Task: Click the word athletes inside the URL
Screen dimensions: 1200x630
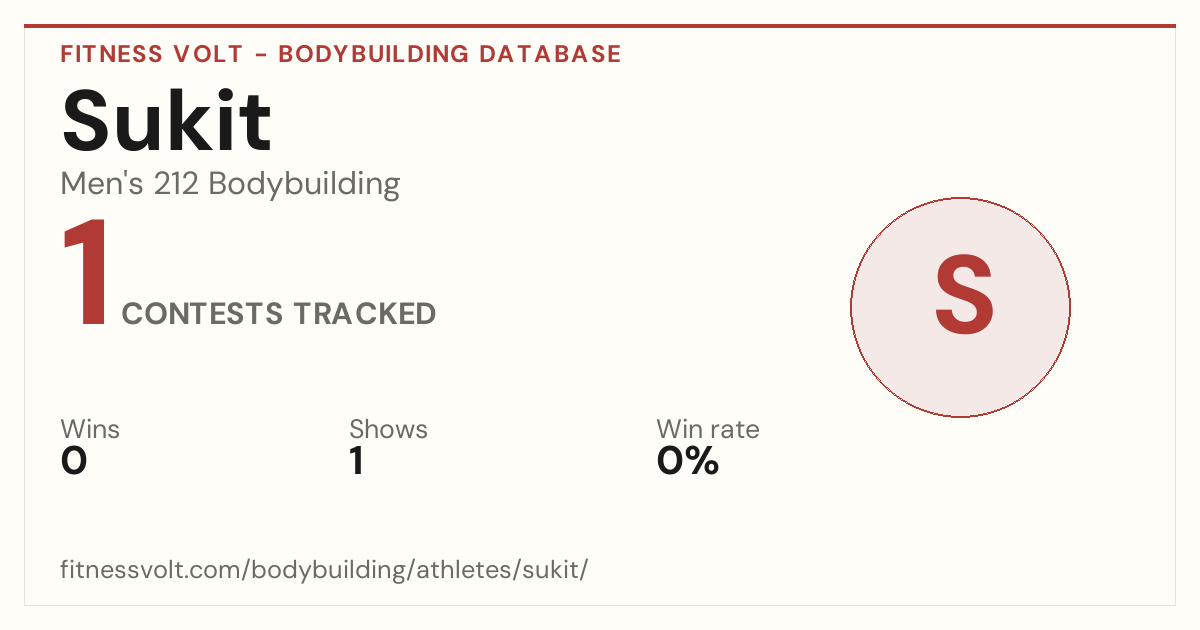Action: pos(466,570)
